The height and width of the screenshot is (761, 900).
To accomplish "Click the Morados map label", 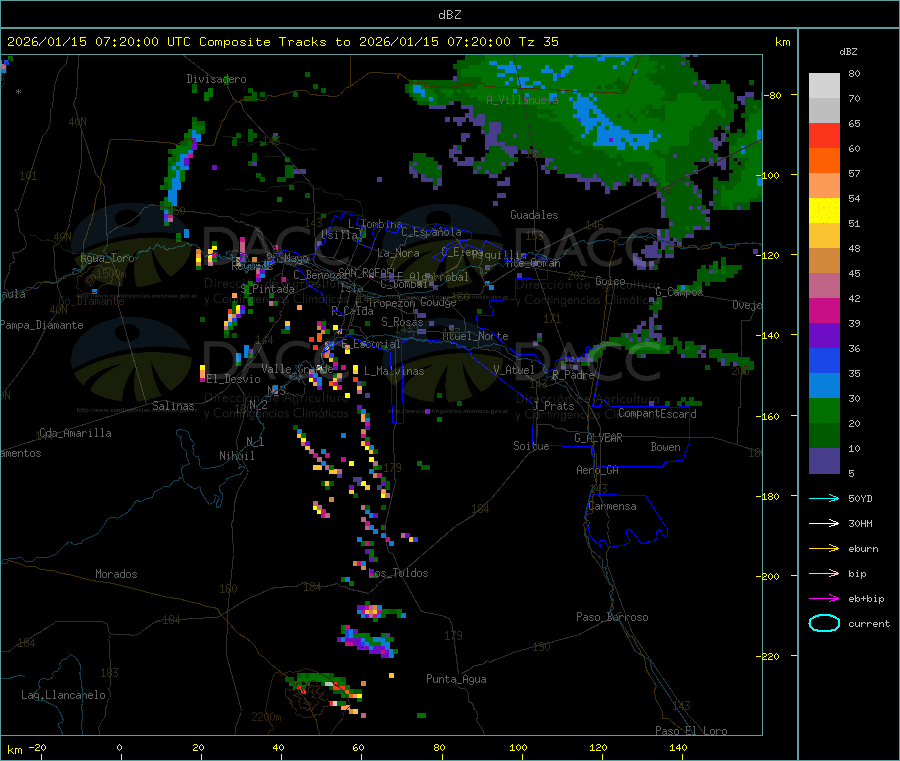I will (116, 574).
